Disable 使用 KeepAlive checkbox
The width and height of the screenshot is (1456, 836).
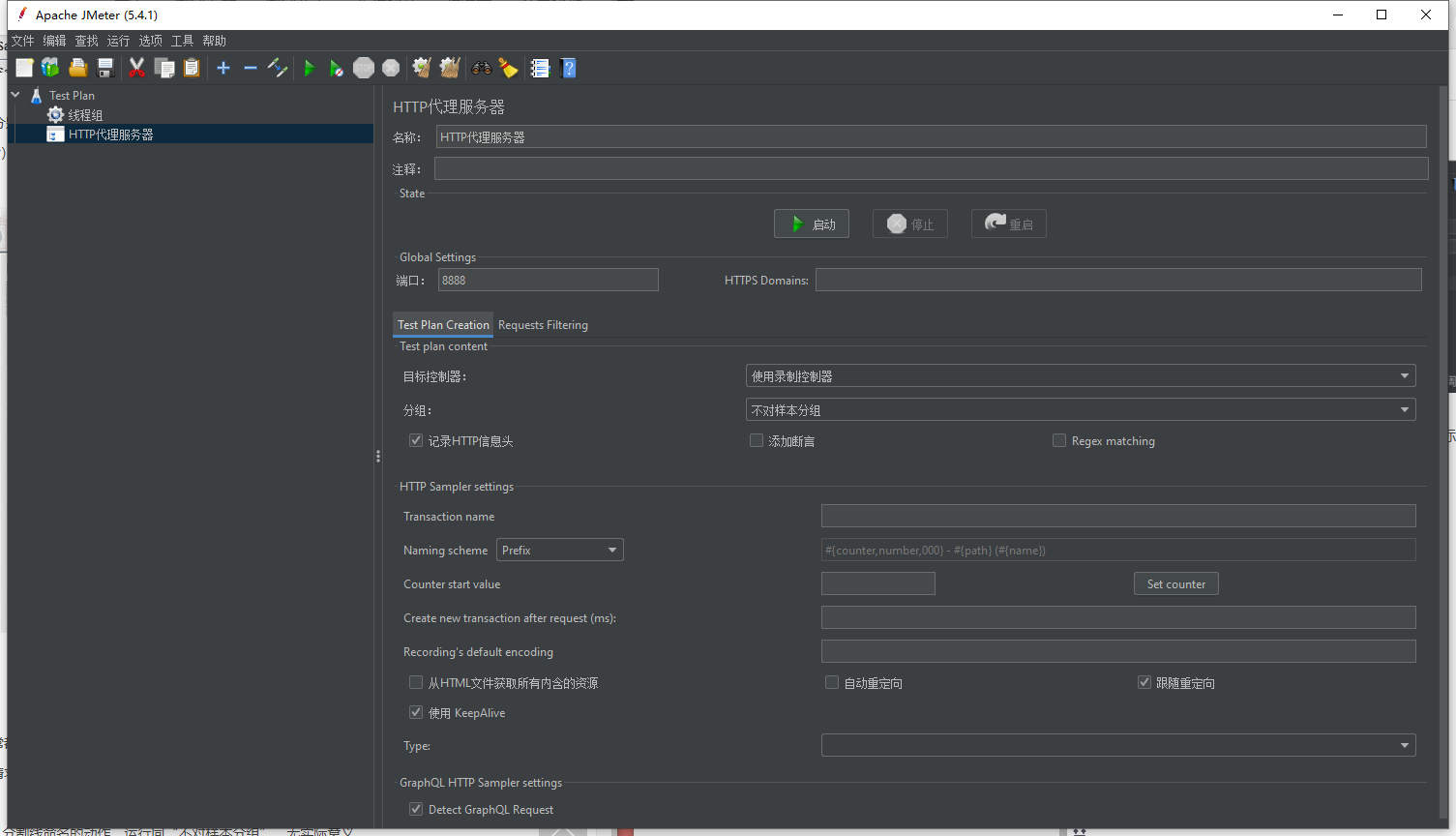point(416,712)
